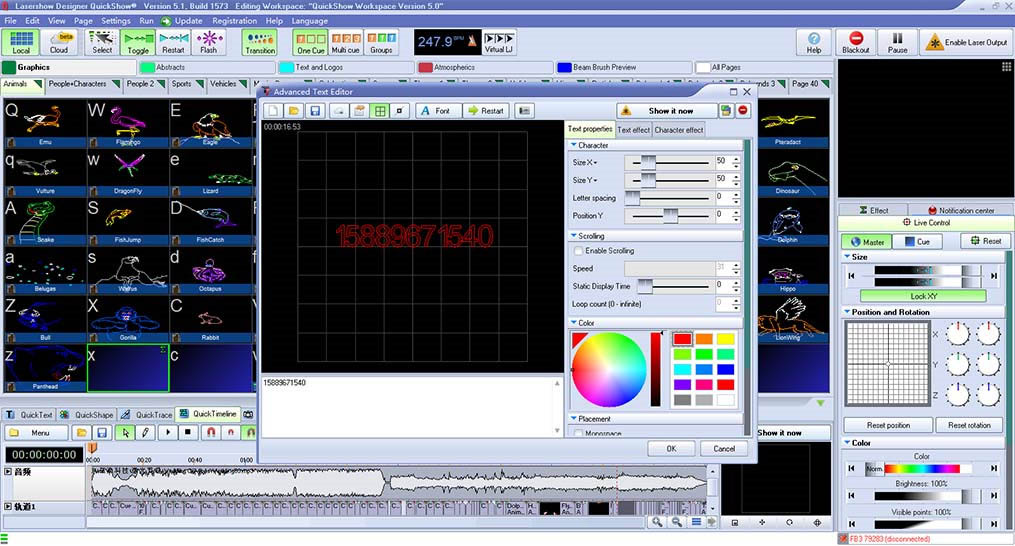Select the Eagle cue thumbnail
1015x546 pixels.
(210, 123)
